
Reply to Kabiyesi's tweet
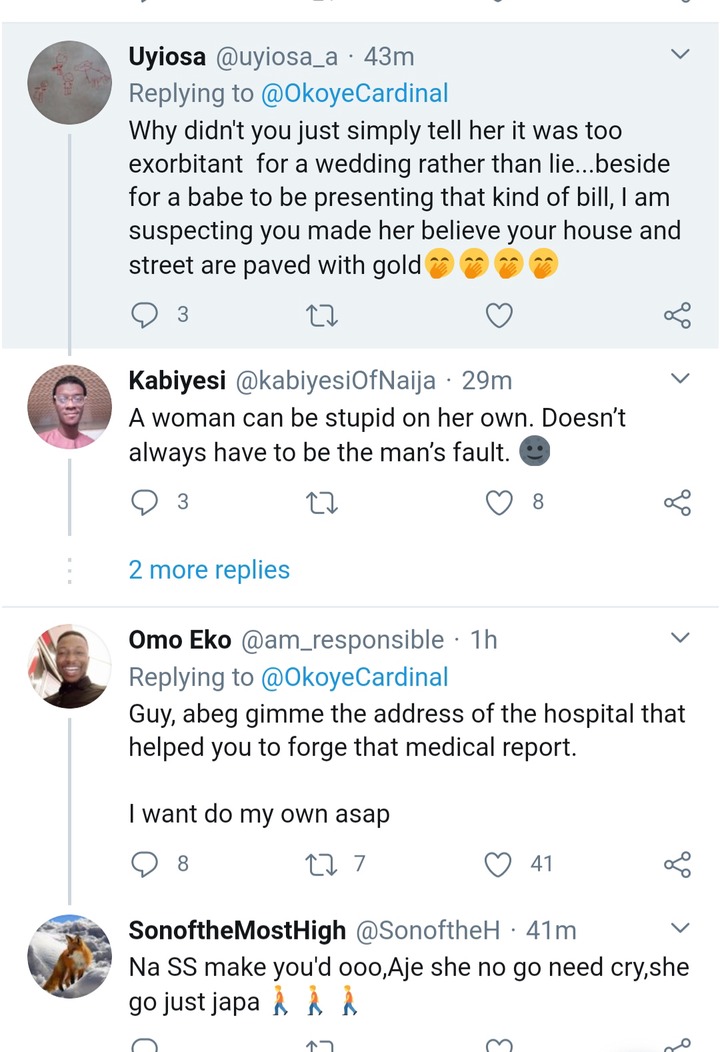click(146, 502)
